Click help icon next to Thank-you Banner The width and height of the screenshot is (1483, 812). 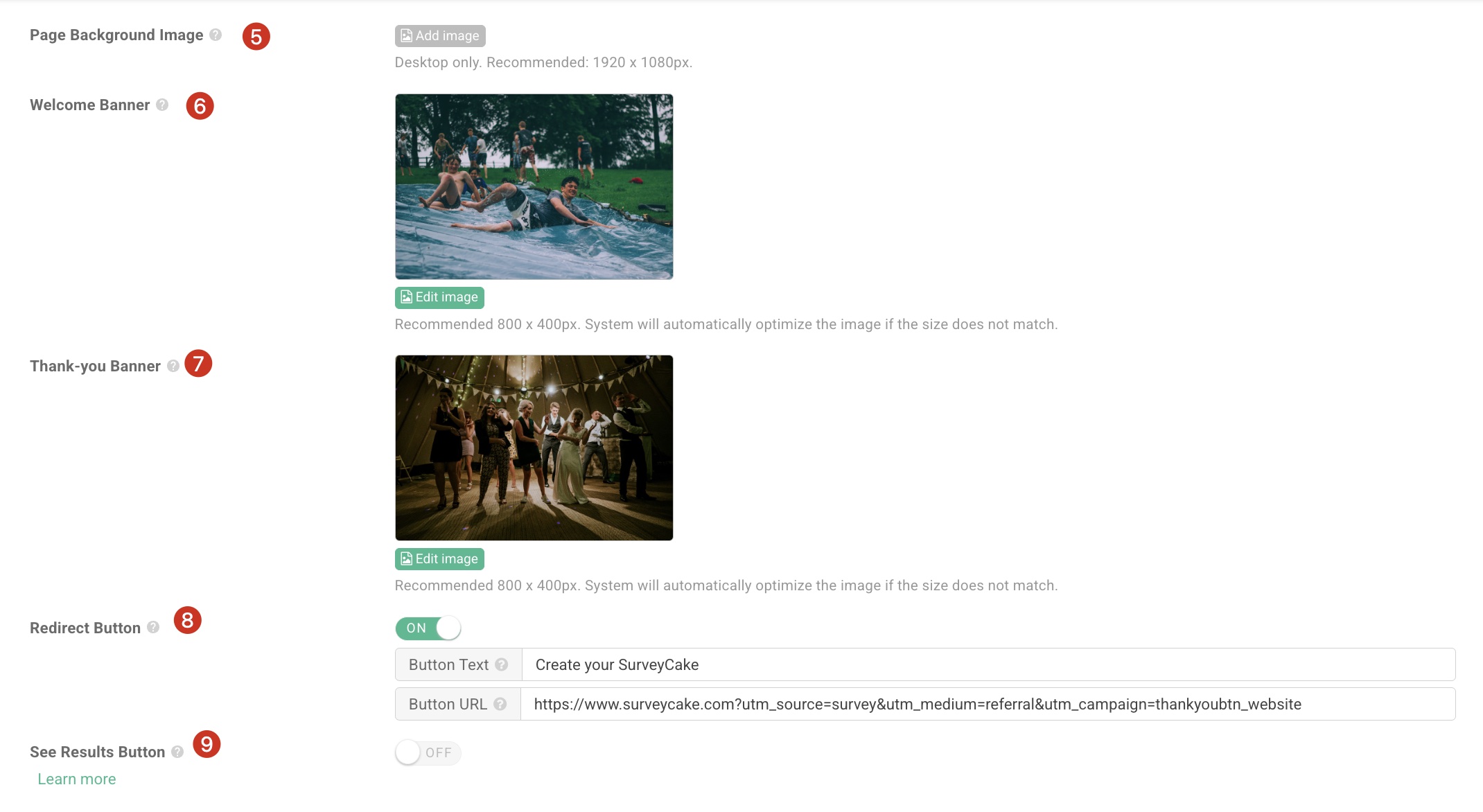click(173, 366)
